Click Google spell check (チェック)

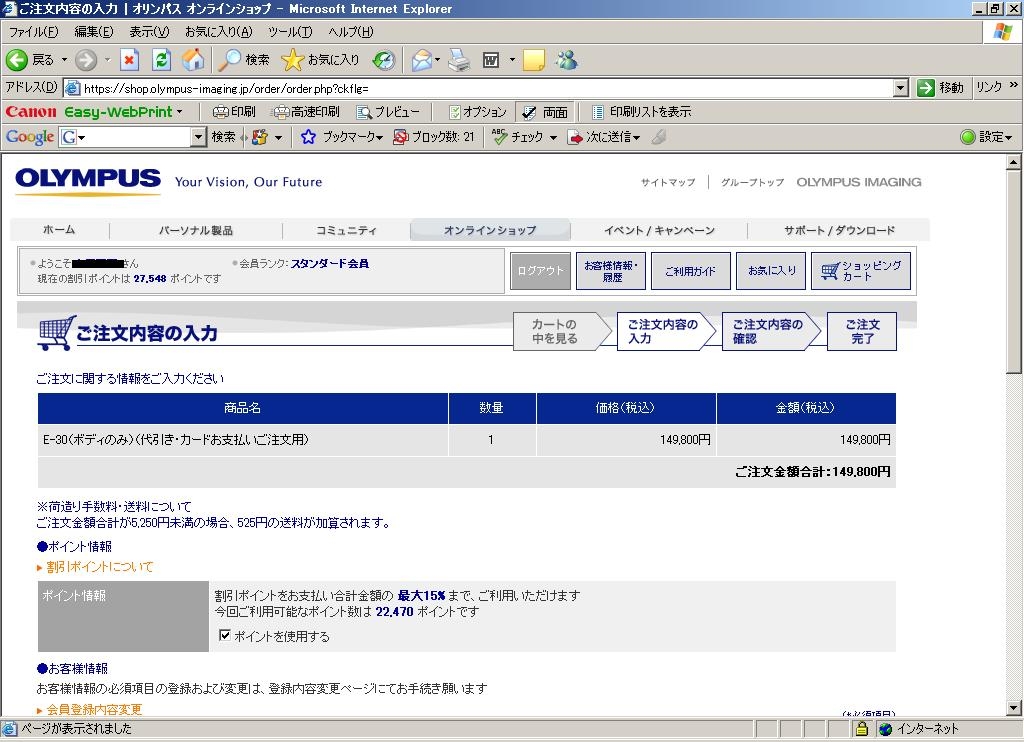coord(519,137)
